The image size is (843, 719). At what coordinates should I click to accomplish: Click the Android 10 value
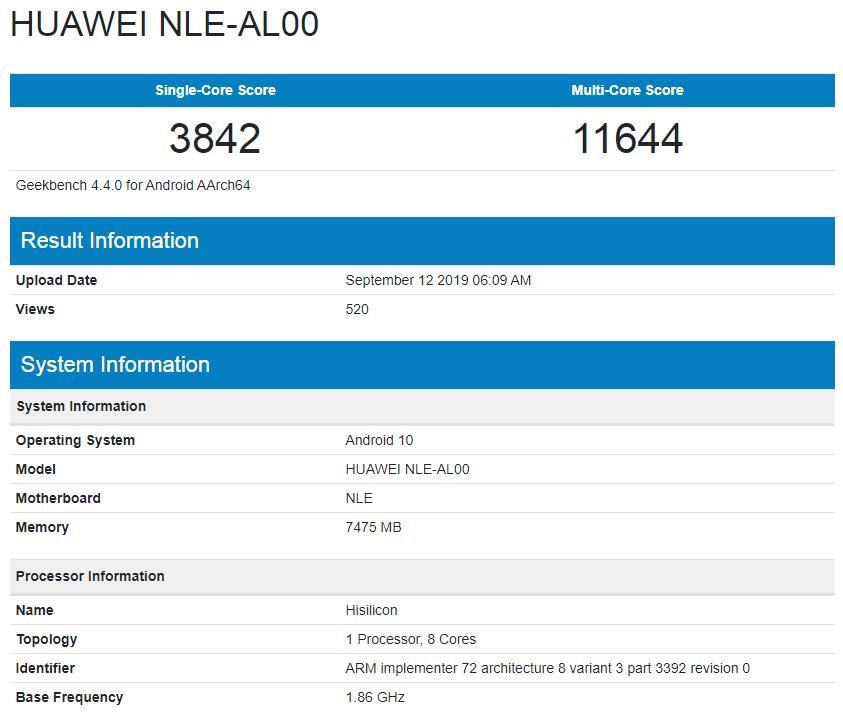[x=379, y=440]
